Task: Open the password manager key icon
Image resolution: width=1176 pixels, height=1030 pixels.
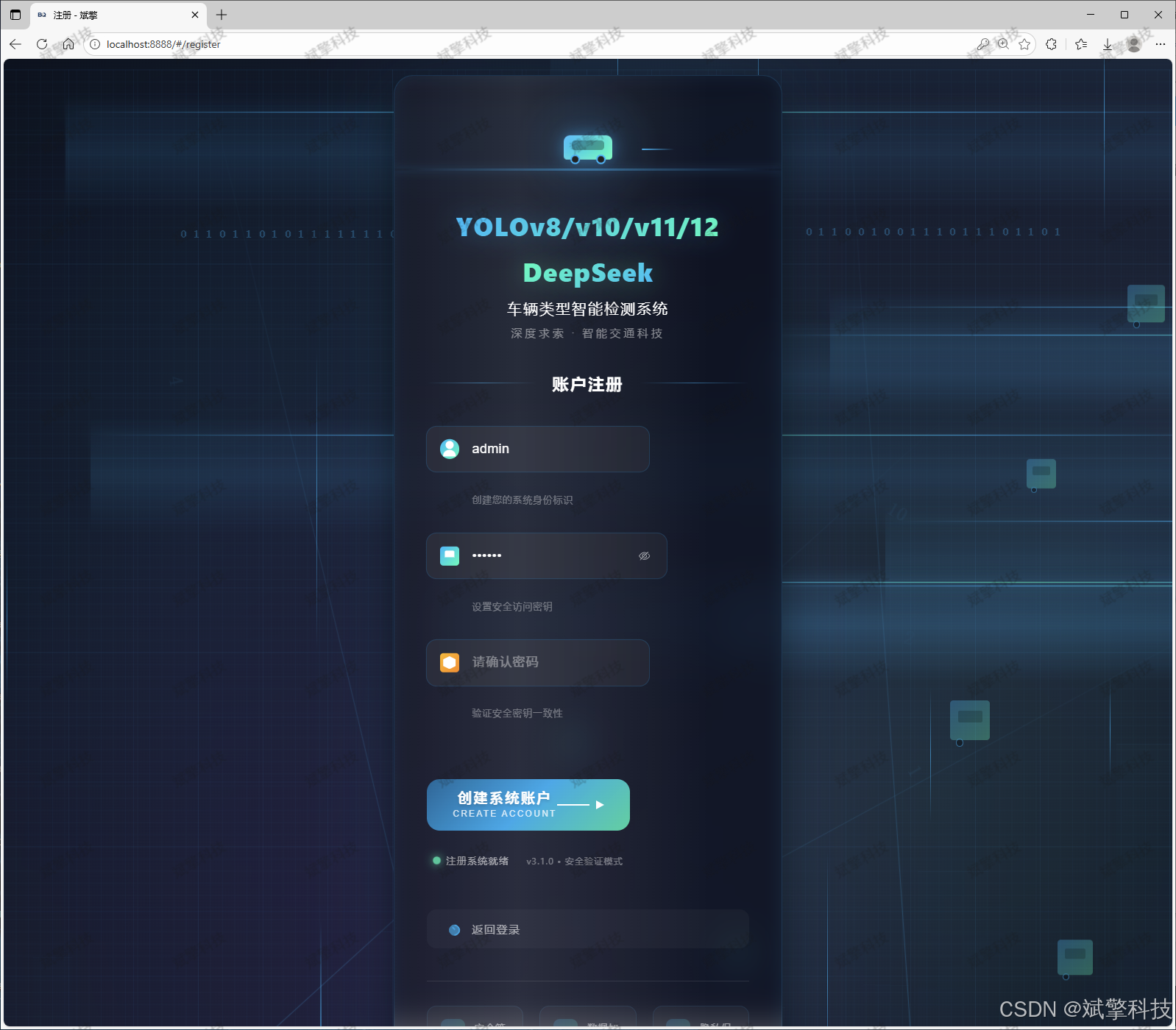Action: [x=982, y=44]
